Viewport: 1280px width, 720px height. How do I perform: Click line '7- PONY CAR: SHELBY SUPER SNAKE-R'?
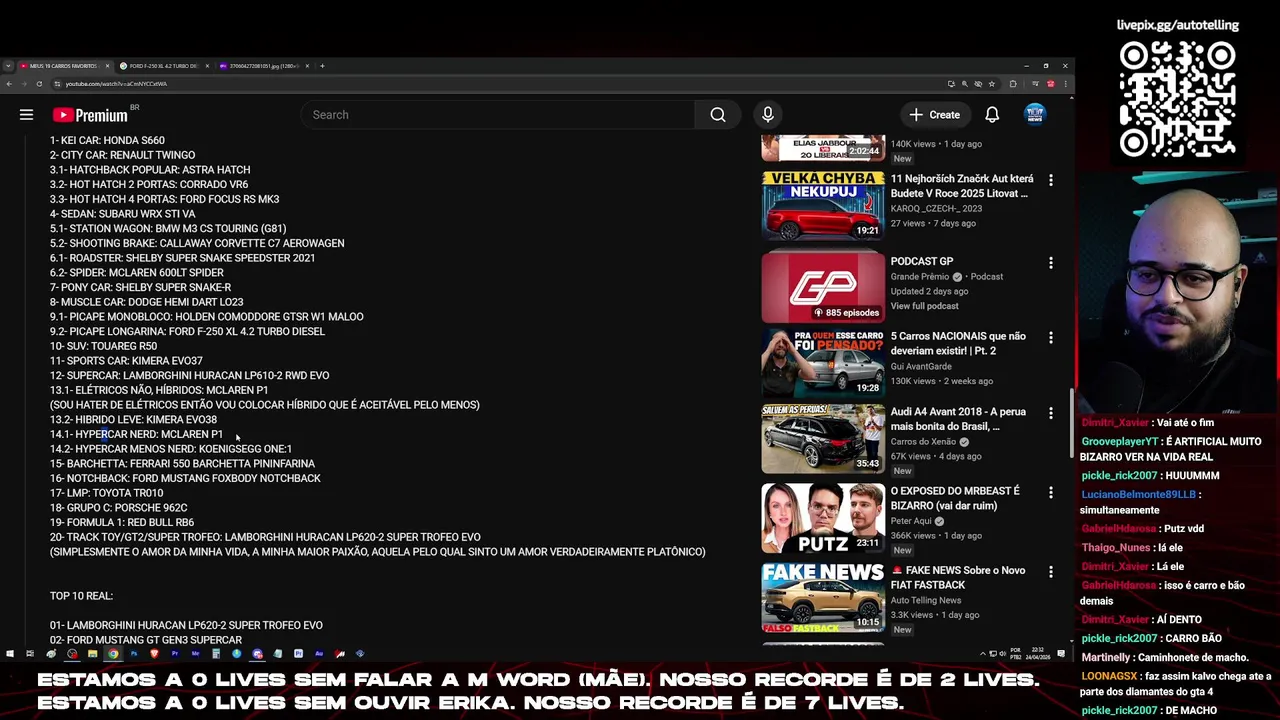(140, 287)
